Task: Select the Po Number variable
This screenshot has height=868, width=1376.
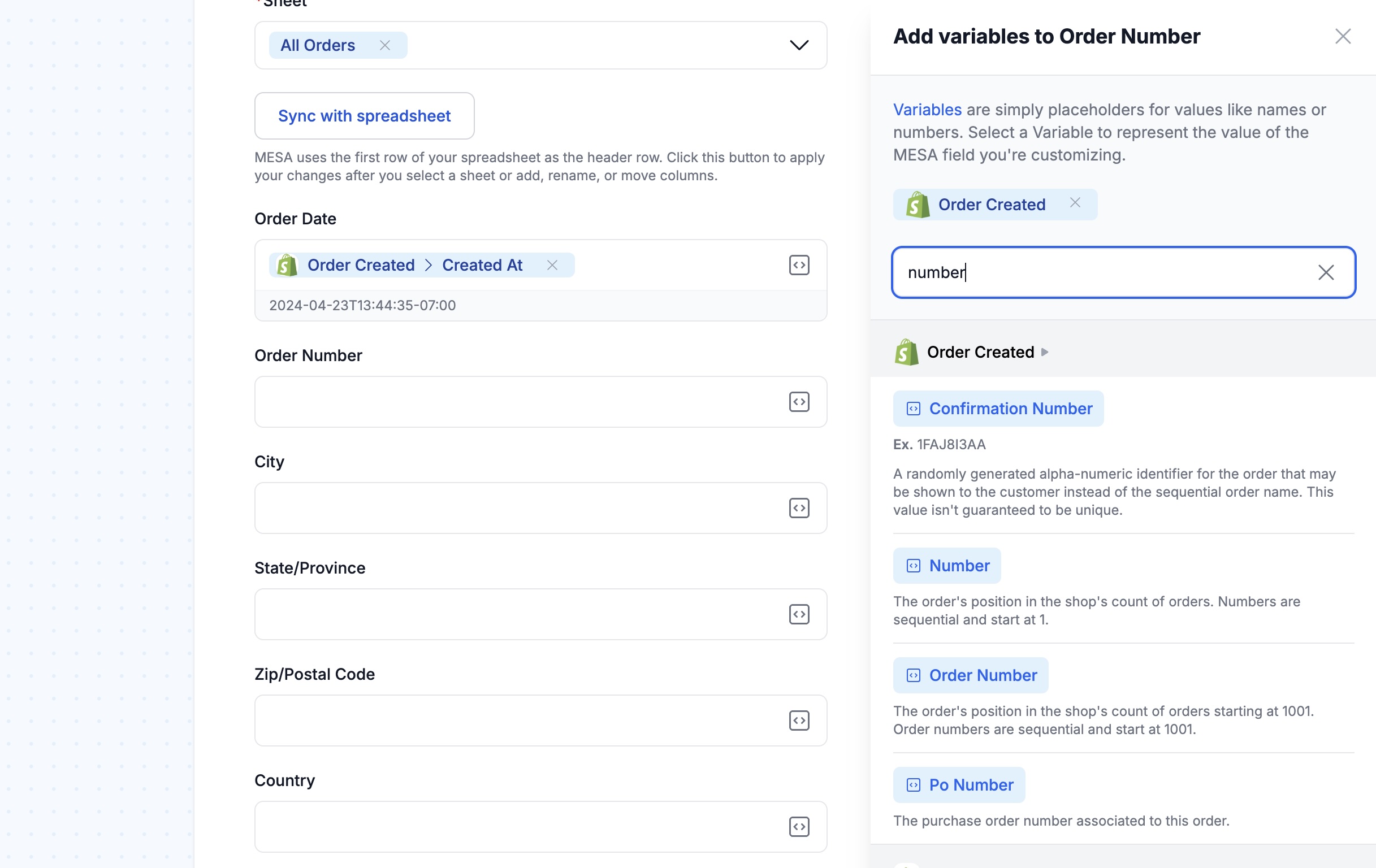Action: click(959, 785)
